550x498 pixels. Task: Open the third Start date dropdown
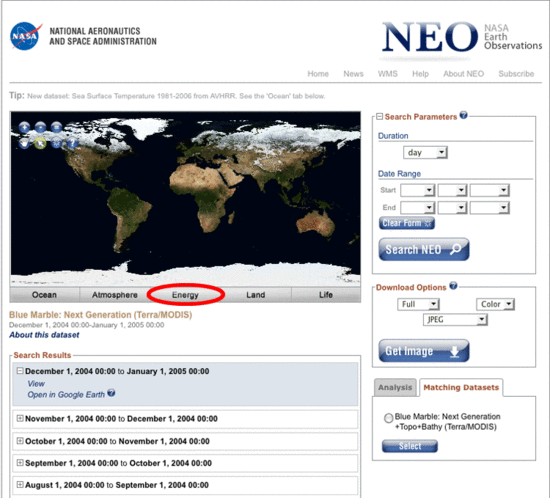(490, 190)
